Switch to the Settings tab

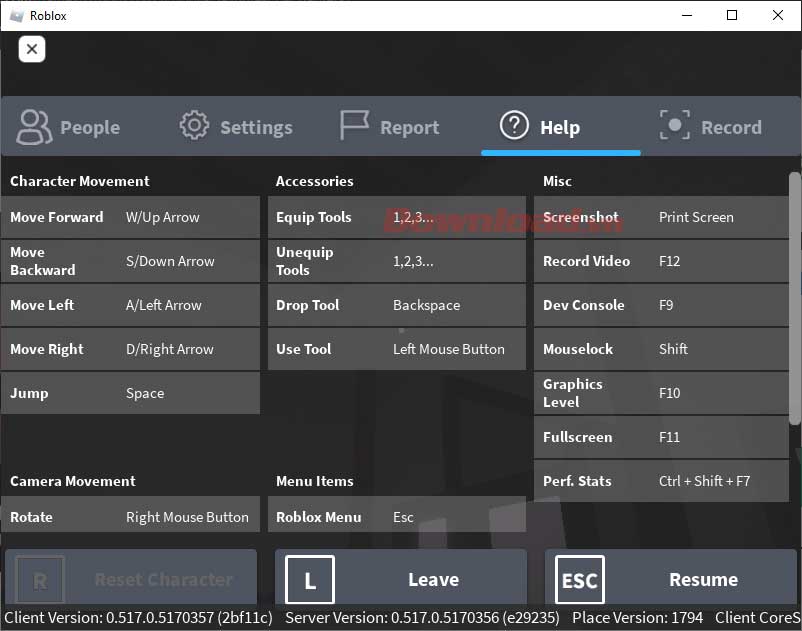pos(237,127)
